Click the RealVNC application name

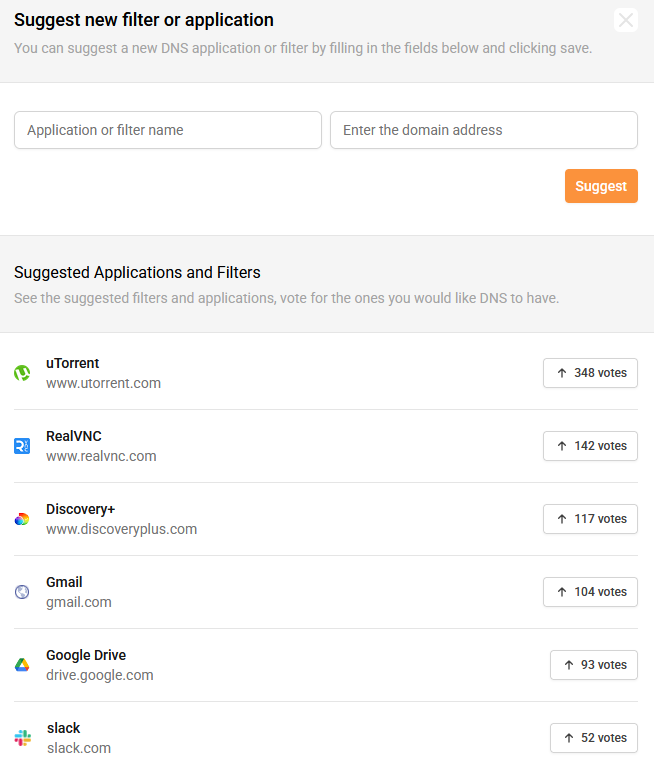pyautogui.click(x=74, y=436)
